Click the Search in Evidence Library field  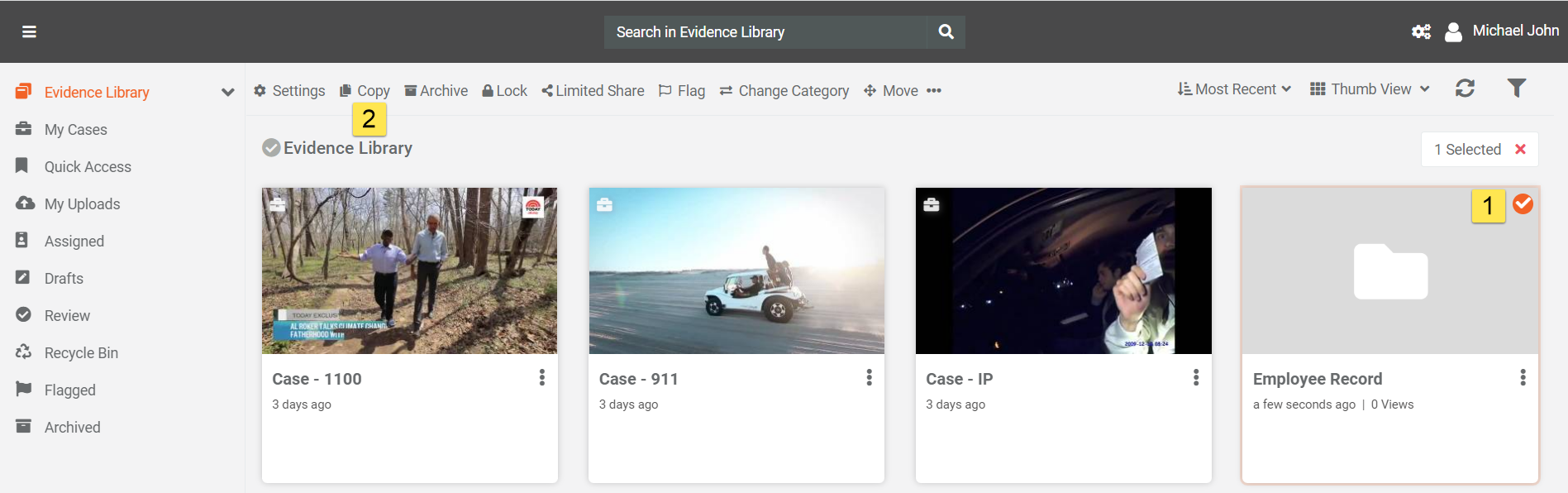click(765, 32)
